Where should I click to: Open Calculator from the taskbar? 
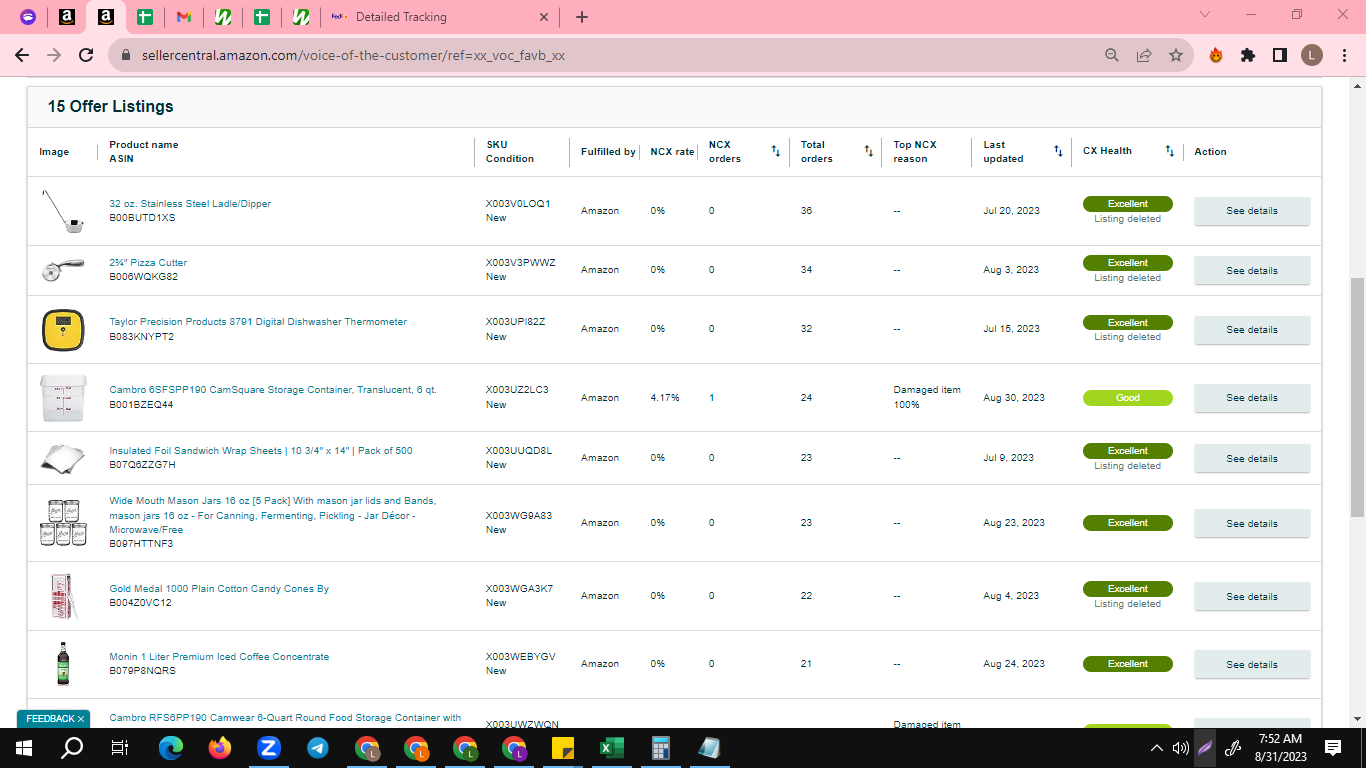[660, 747]
